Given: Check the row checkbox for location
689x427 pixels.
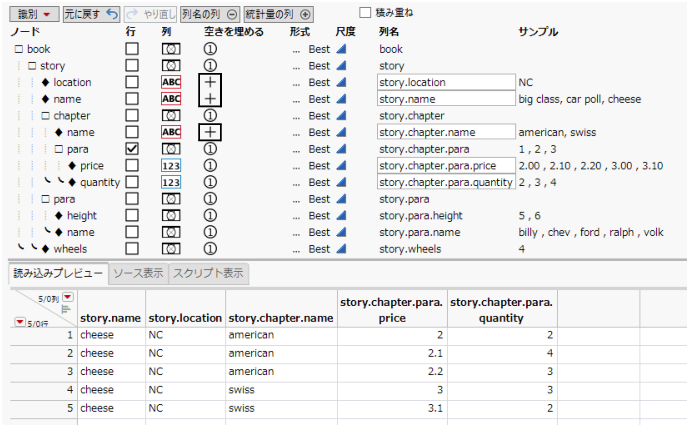Looking at the screenshot, I should coord(132,82).
